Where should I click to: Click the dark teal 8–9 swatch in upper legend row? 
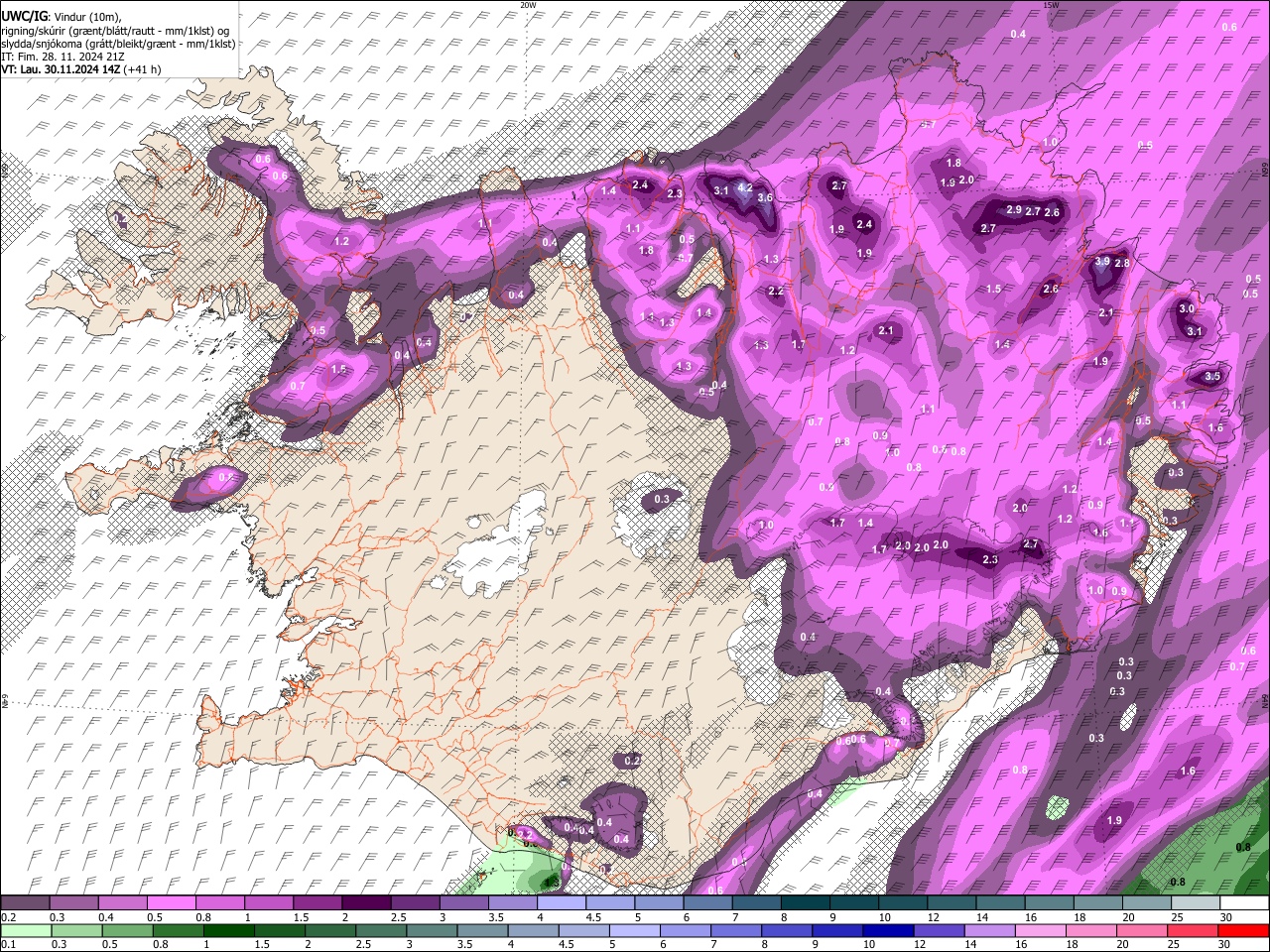pyautogui.click(x=806, y=903)
